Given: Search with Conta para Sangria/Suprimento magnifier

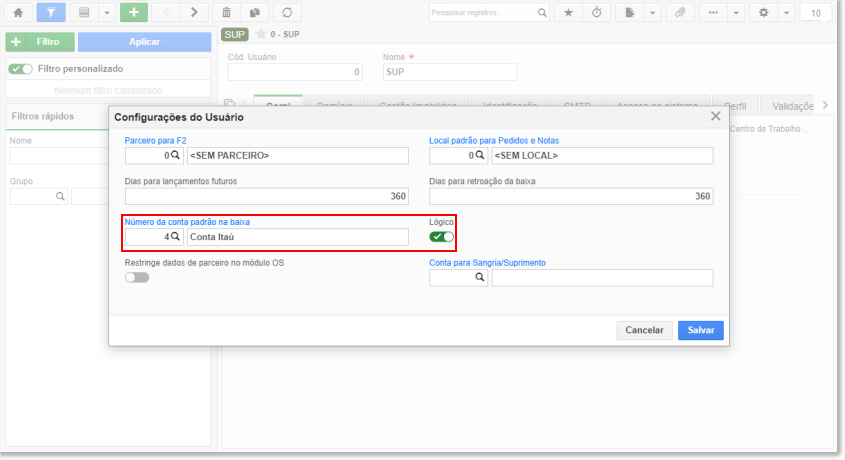Looking at the screenshot, I should click(480, 277).
